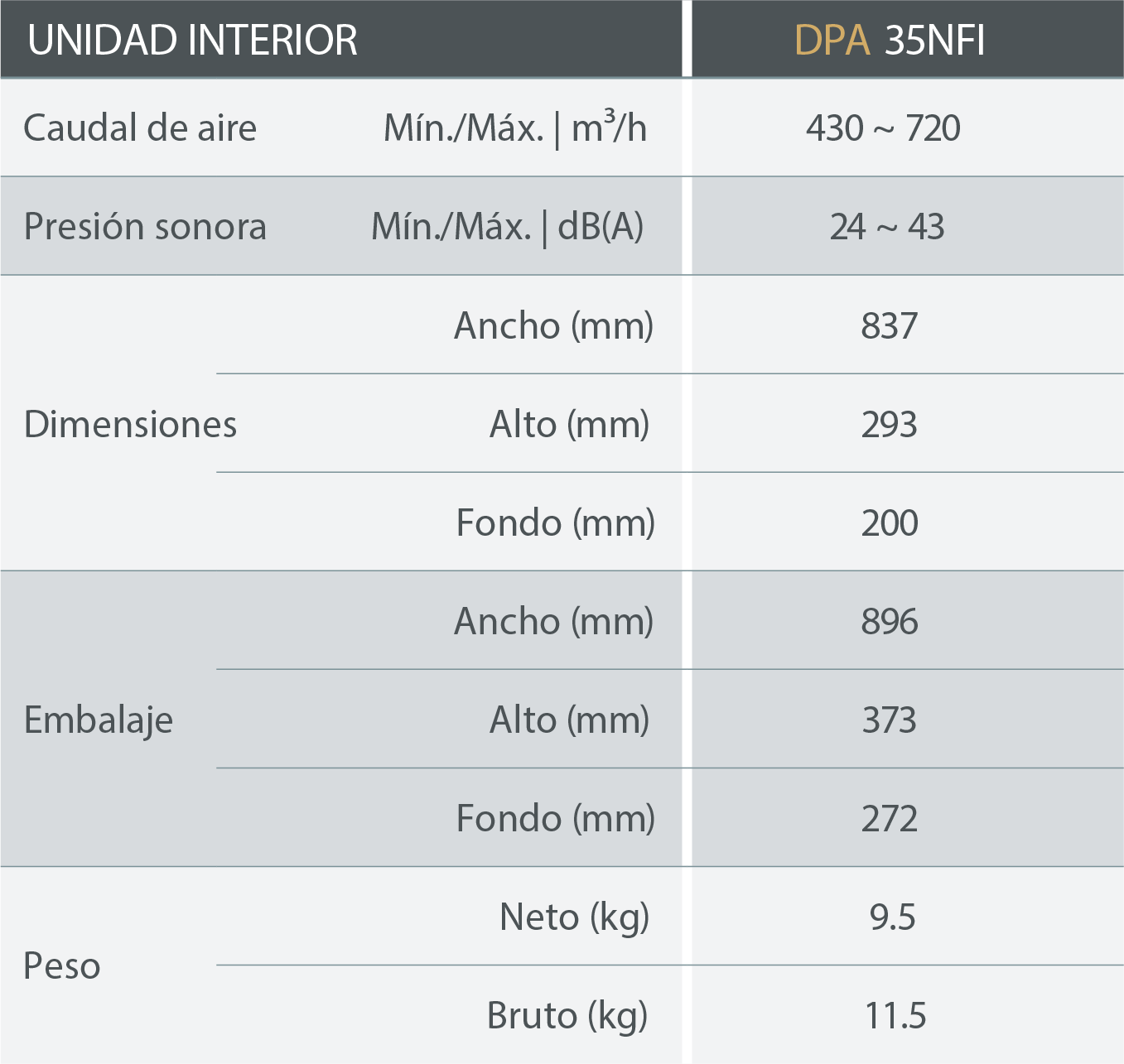The image size is (1124, 1064).
Task: Select the Embalaje row label
Action: (99, 720)
